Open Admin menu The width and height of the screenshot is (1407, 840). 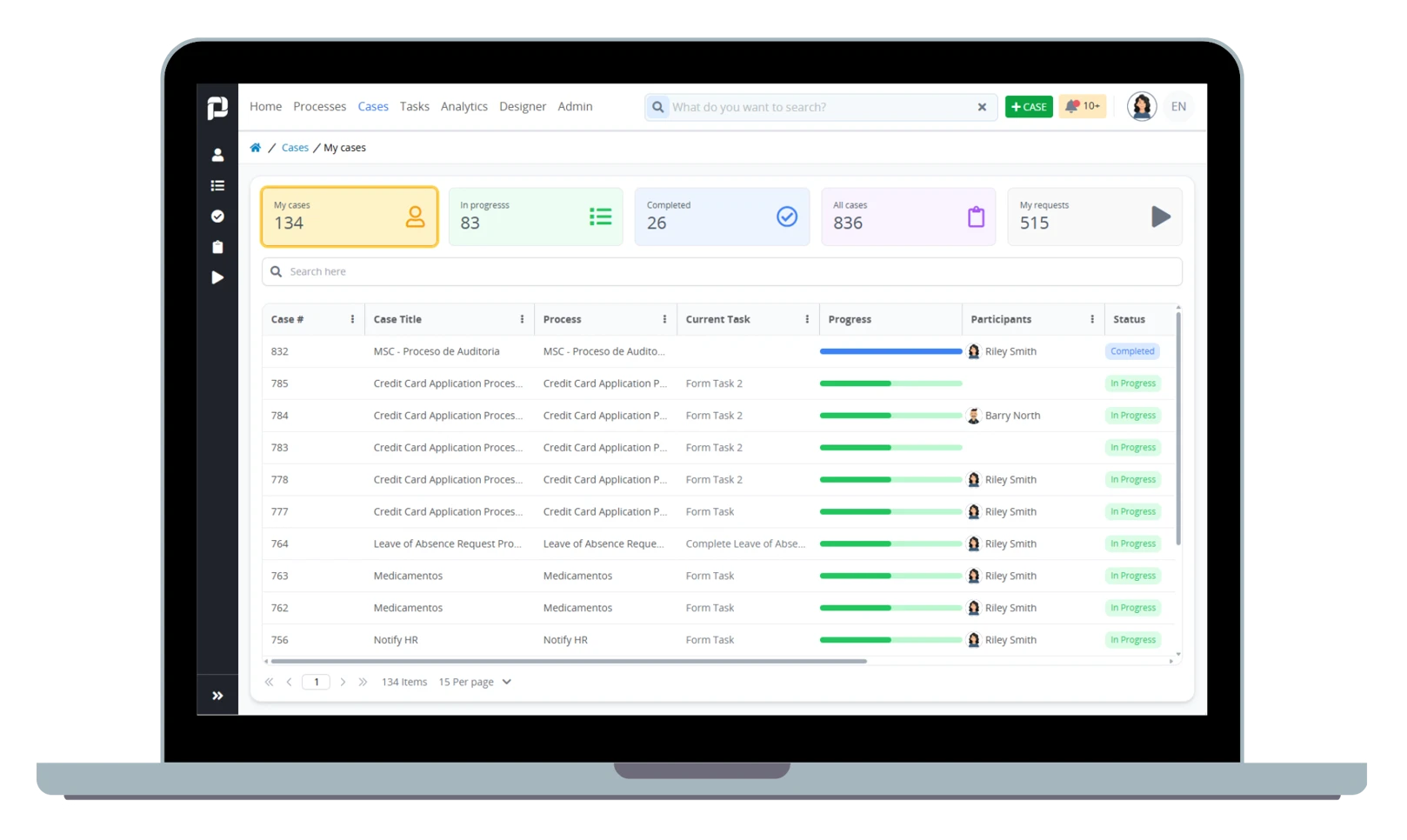point(575,106)
